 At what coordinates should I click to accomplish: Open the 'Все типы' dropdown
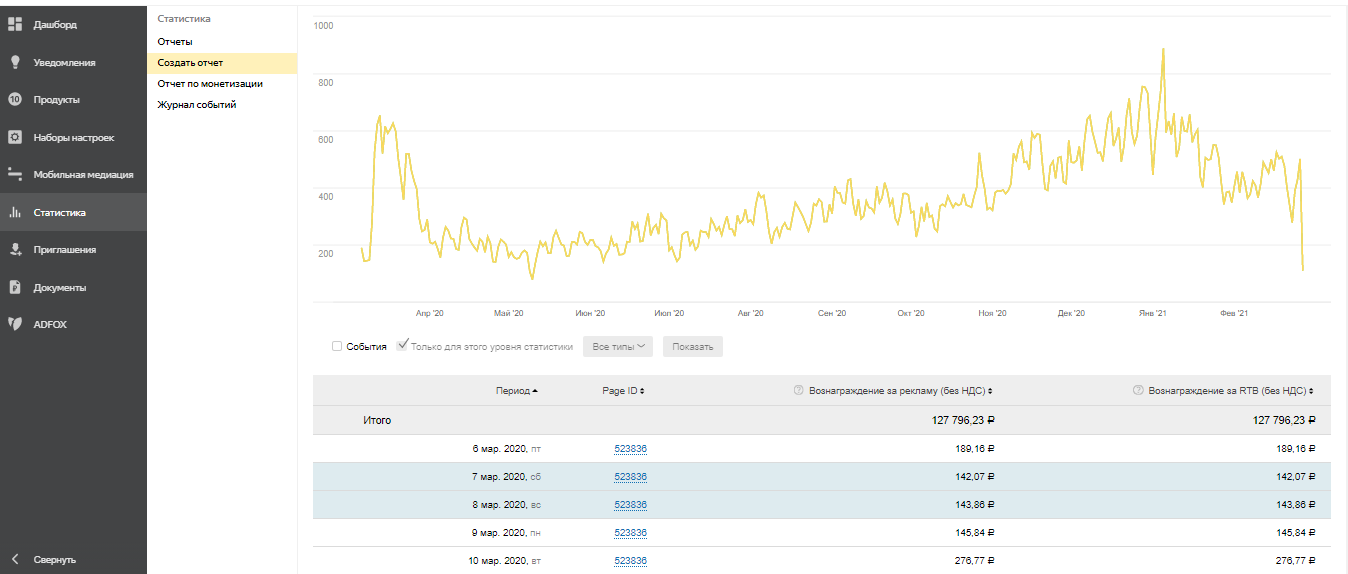pyautogui.click(x=617, y=347)
